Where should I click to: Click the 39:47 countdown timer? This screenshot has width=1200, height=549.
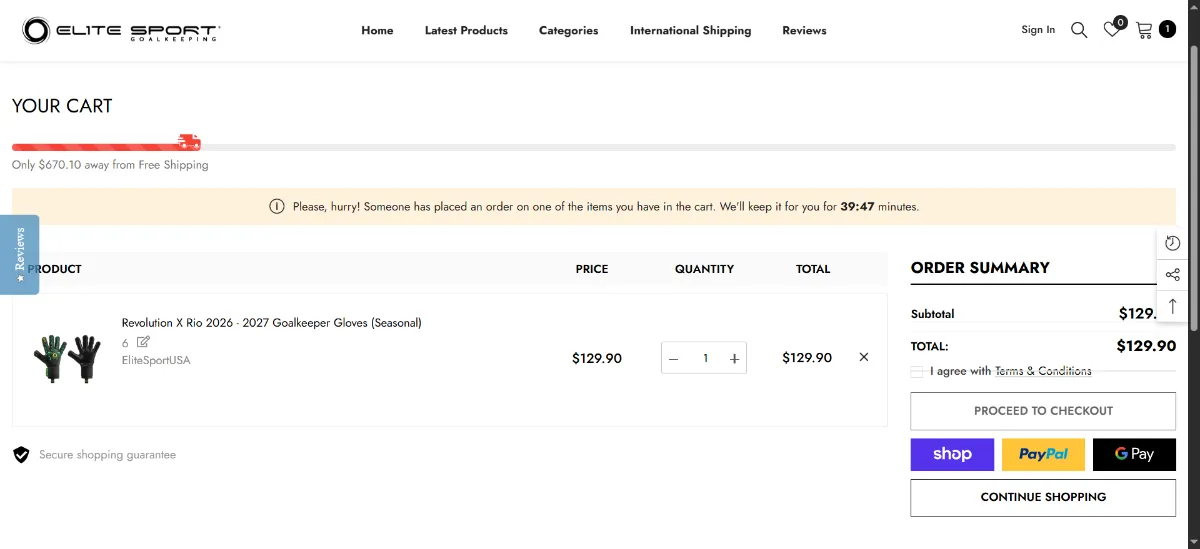858,207
